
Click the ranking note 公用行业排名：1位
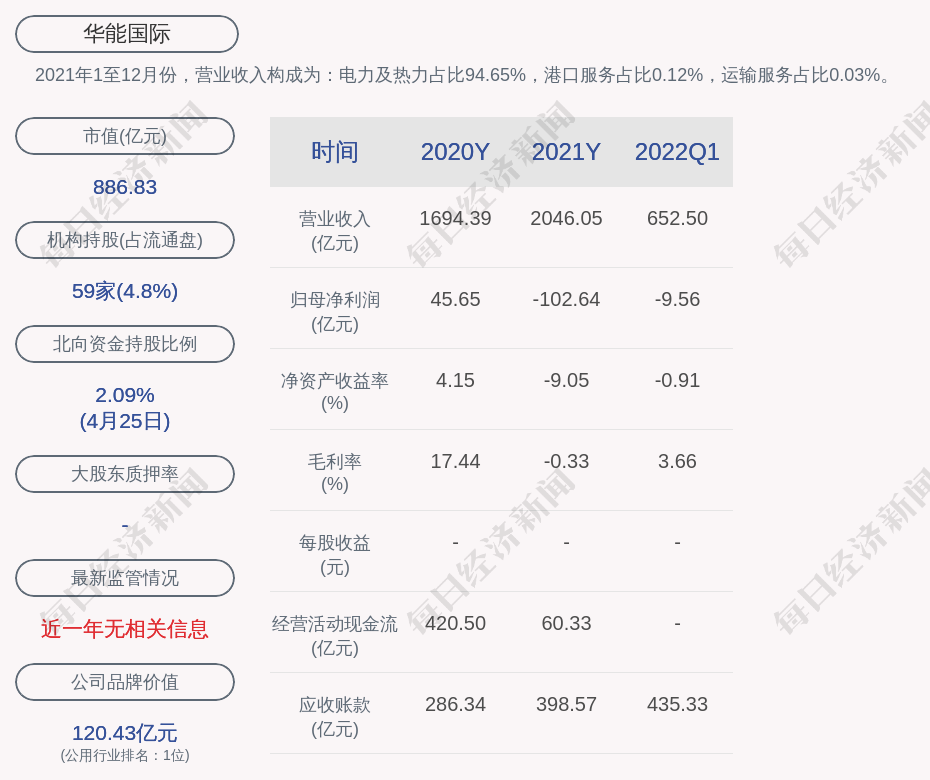coord(125,756)
